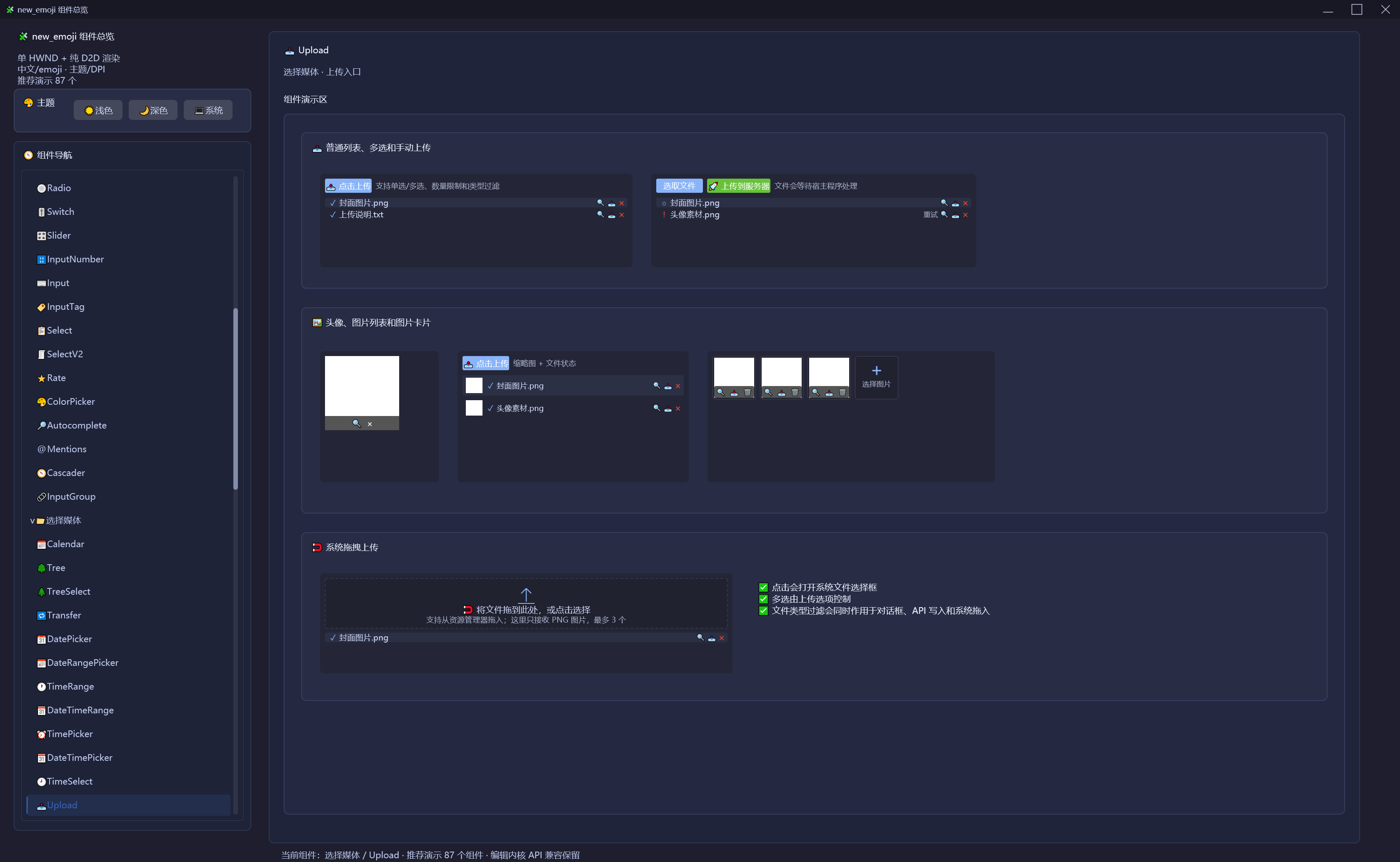The image size is (1400, 862).
Task: Click the upload arrow in the drop zone
Action: tap(526, 595)
